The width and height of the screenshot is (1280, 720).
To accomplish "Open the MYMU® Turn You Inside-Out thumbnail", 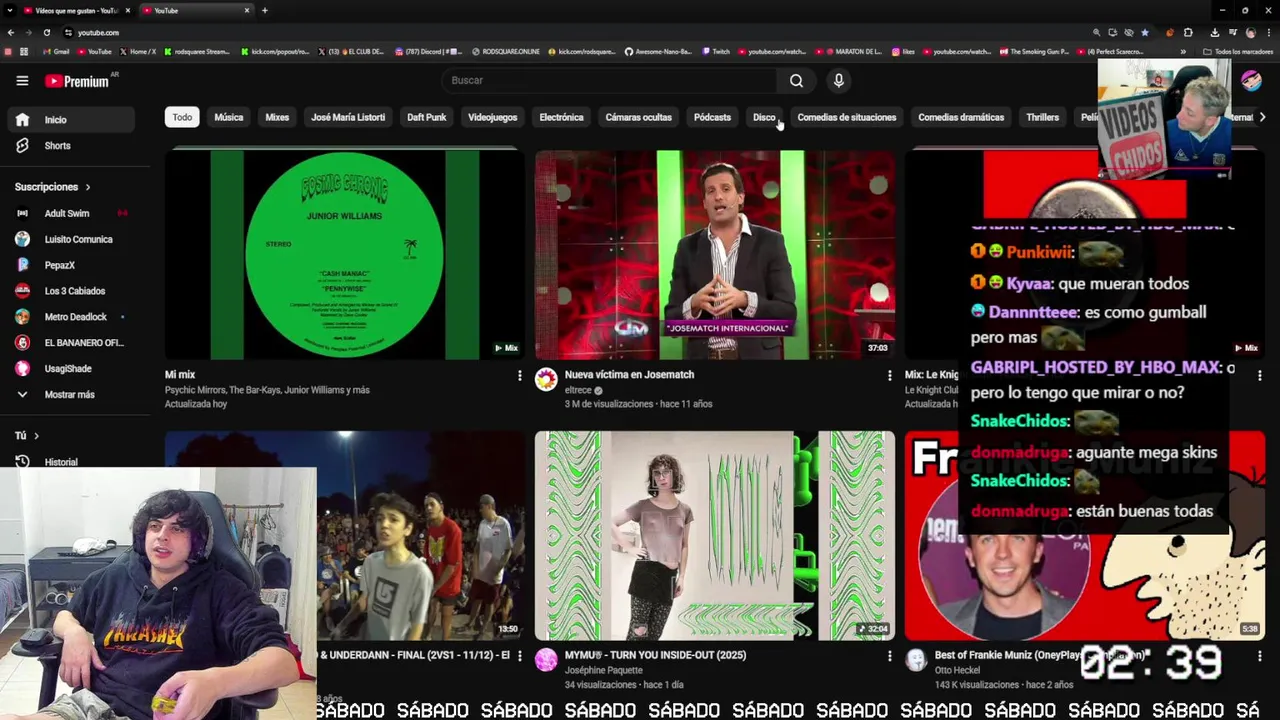I will tap(714, 536).
